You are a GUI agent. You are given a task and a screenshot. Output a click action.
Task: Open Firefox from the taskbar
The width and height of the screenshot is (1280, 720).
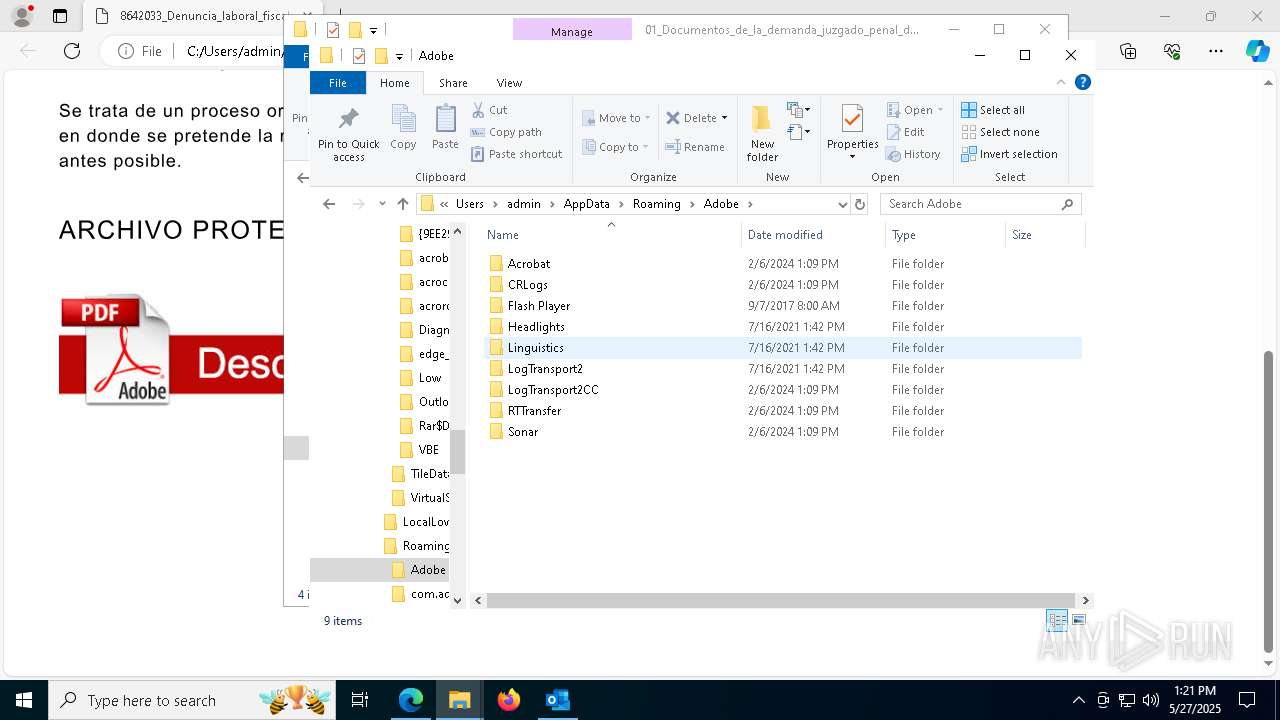[x=509, y=700]
